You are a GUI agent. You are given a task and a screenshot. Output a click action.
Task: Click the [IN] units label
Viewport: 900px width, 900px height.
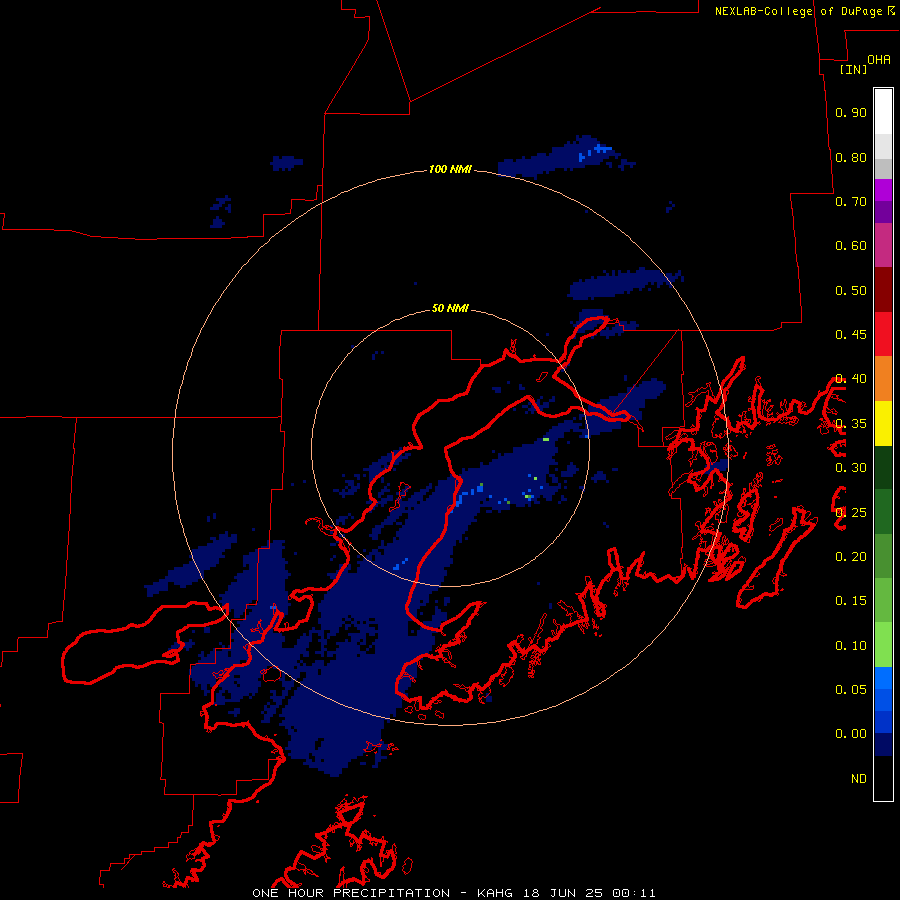[854, 69]
